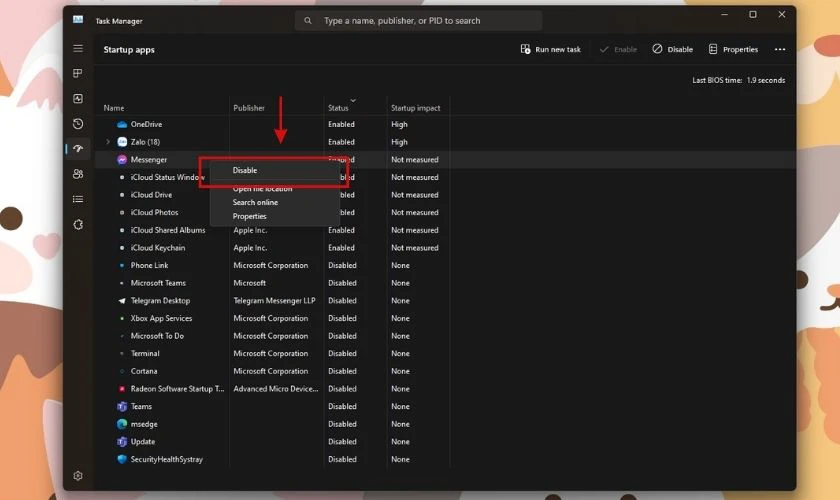Choose Disable in the context menu

click(x=275, y=170)
